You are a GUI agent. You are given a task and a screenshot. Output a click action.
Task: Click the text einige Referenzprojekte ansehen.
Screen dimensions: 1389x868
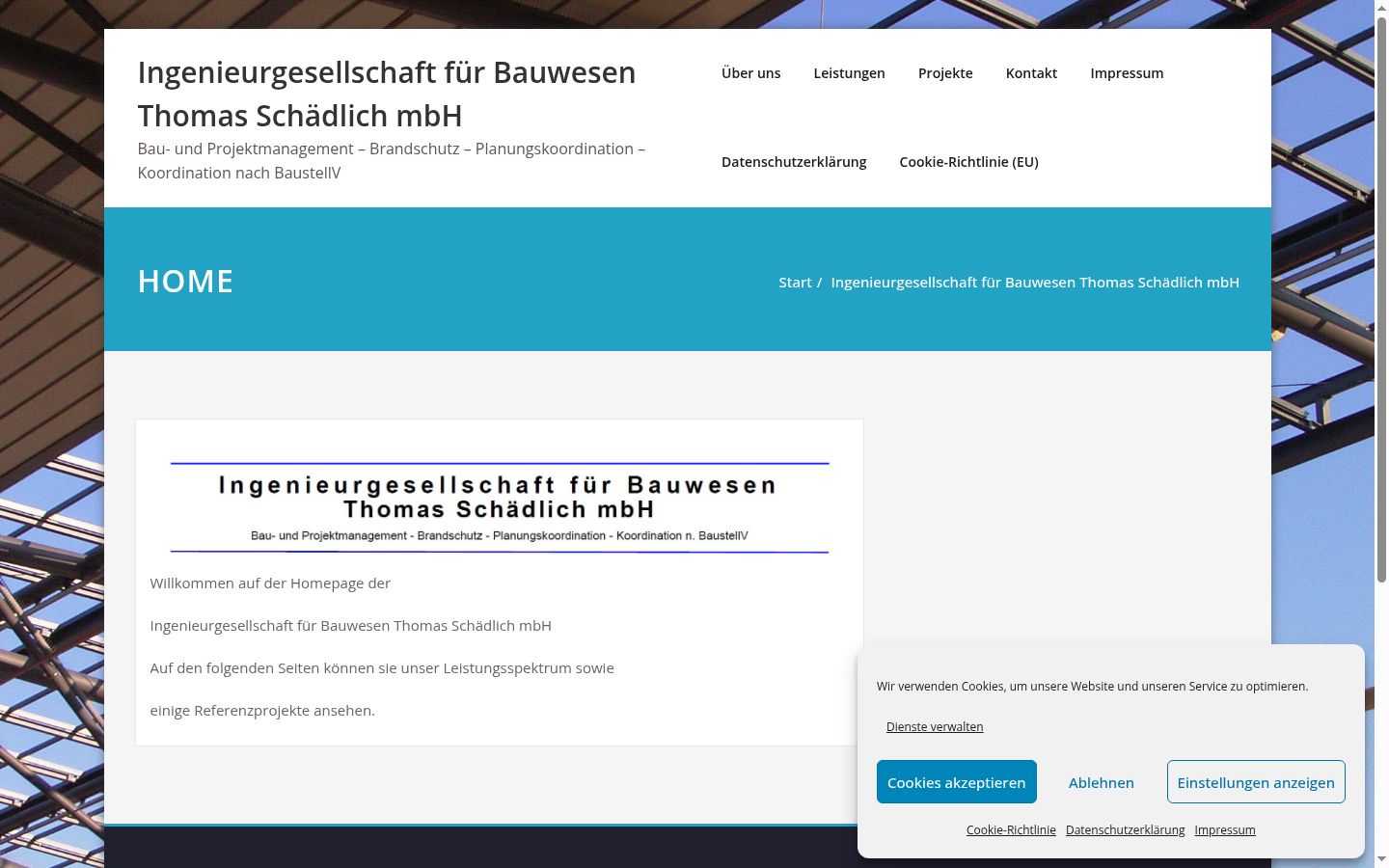pyautogui.click(x=262, y=711)
